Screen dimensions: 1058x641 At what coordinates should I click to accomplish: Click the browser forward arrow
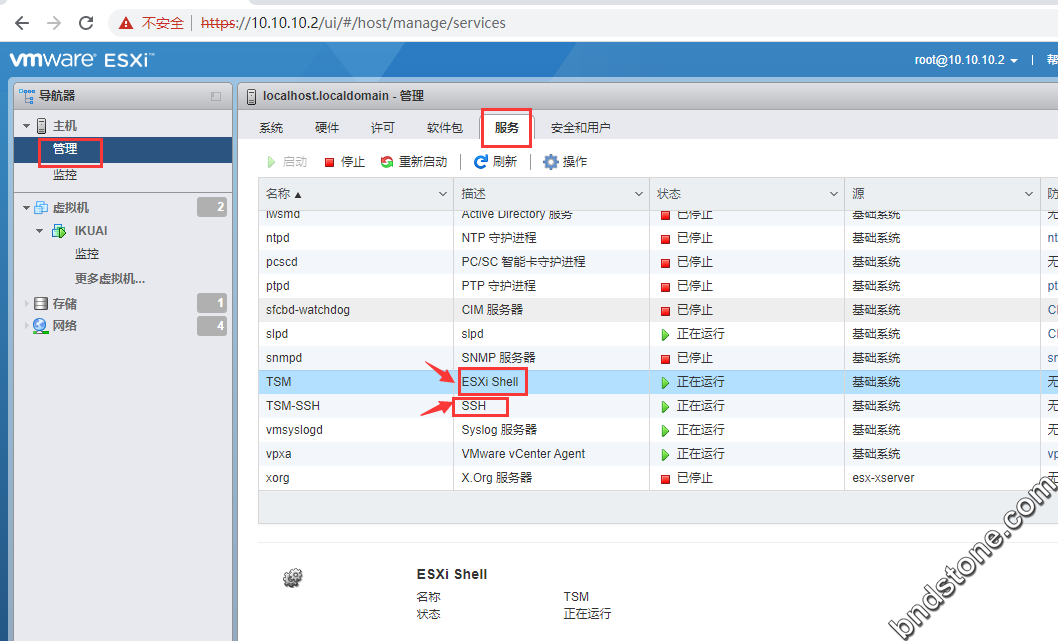[x=54, y=23]
